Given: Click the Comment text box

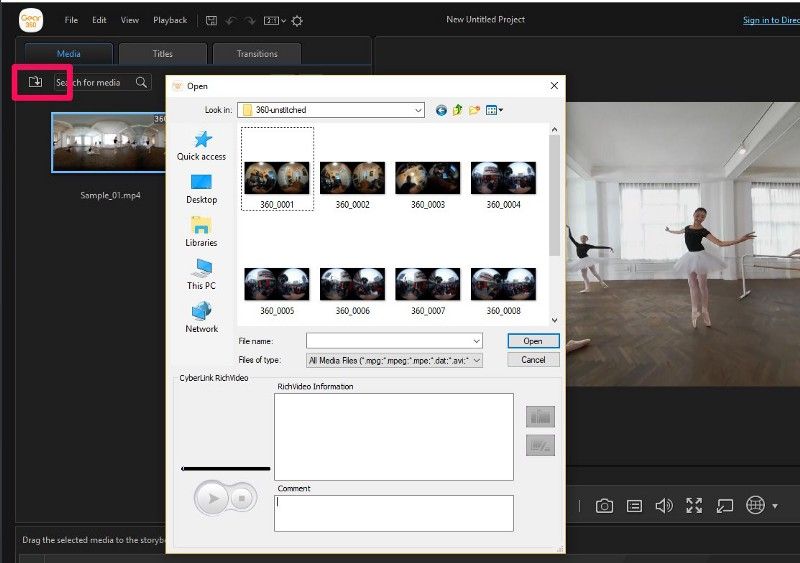Looking at the screenshot, I should click(x=394, y=513).
